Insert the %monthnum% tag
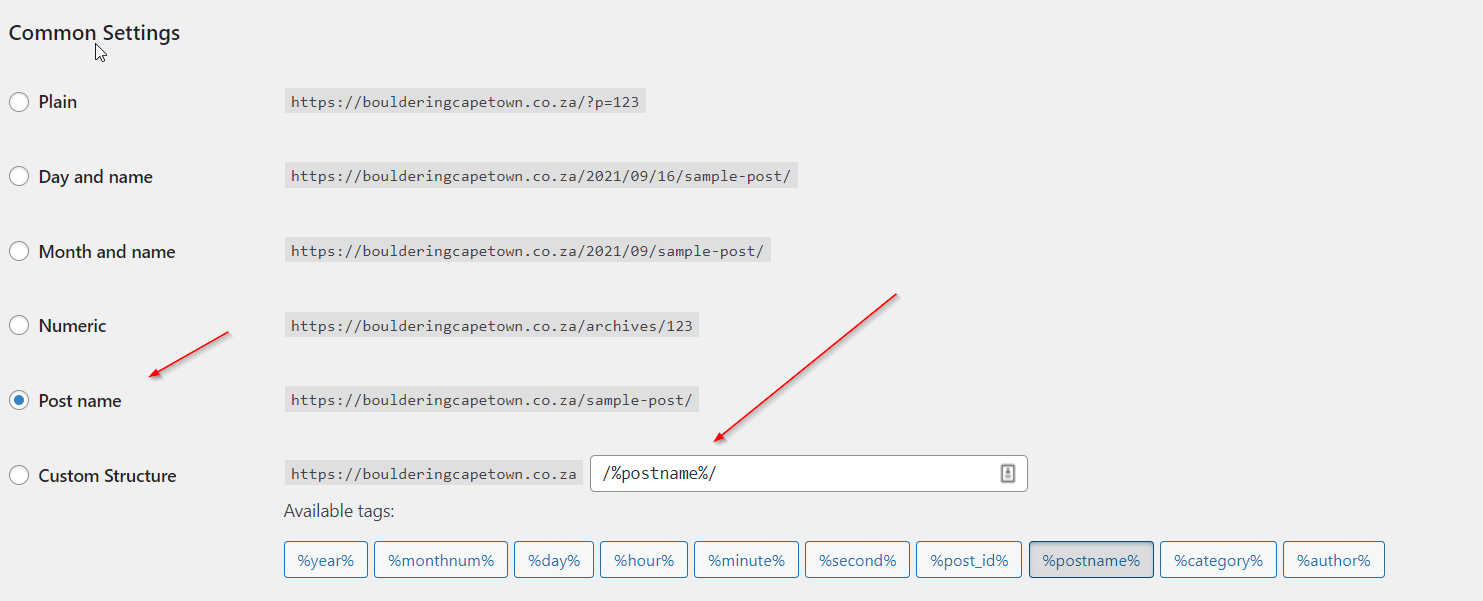This screenshot has width=1483, height=601. [441, 560]
